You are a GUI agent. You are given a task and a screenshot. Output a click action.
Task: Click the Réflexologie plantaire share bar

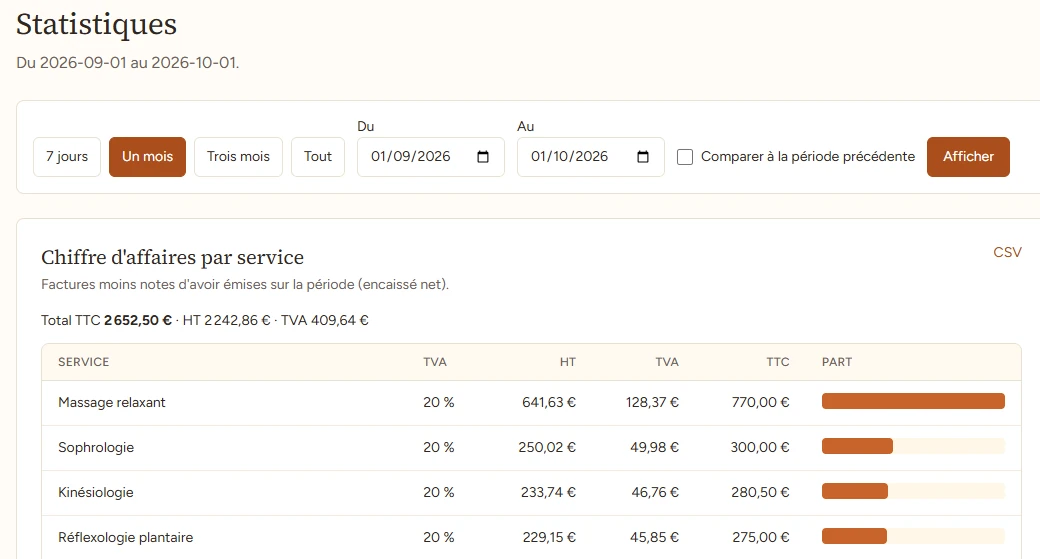[x=913, y=536]
